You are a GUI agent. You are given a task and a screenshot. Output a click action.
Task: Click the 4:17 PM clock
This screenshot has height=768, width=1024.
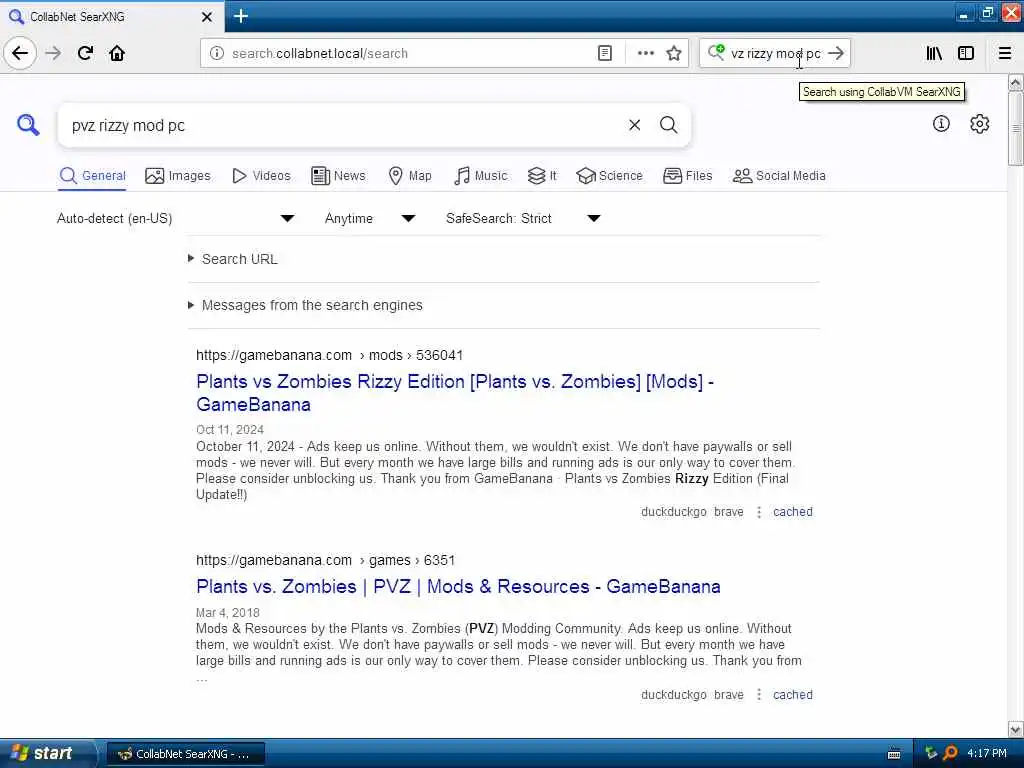987,753
